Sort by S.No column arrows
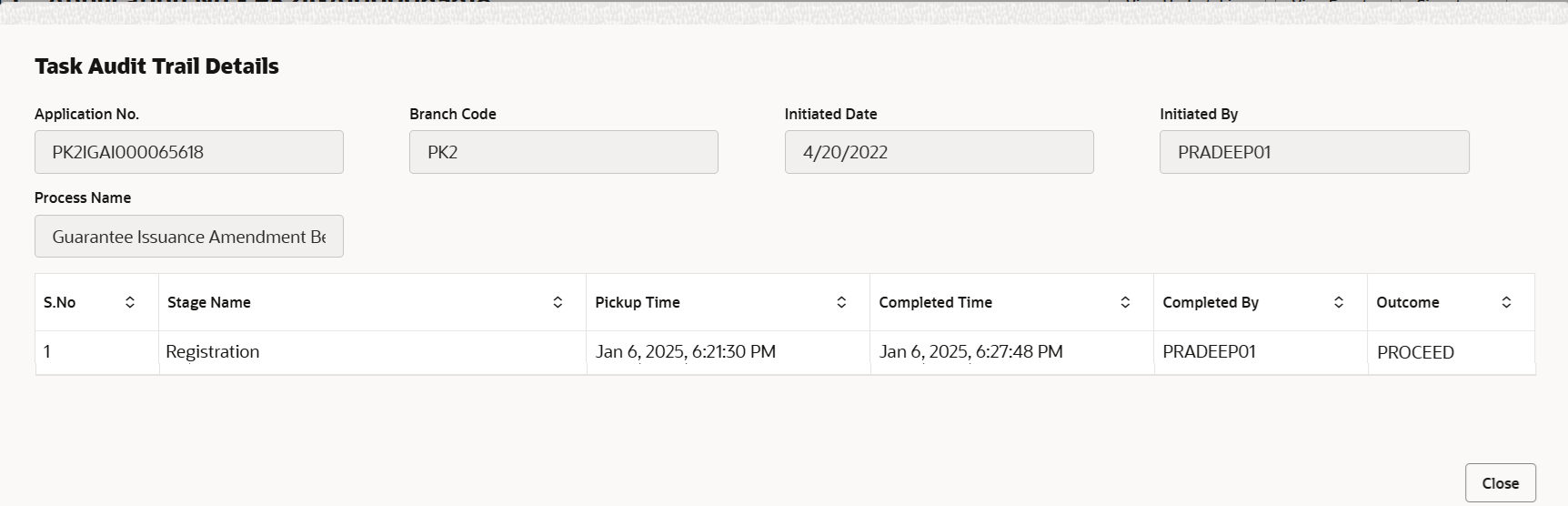 [130, 302]
